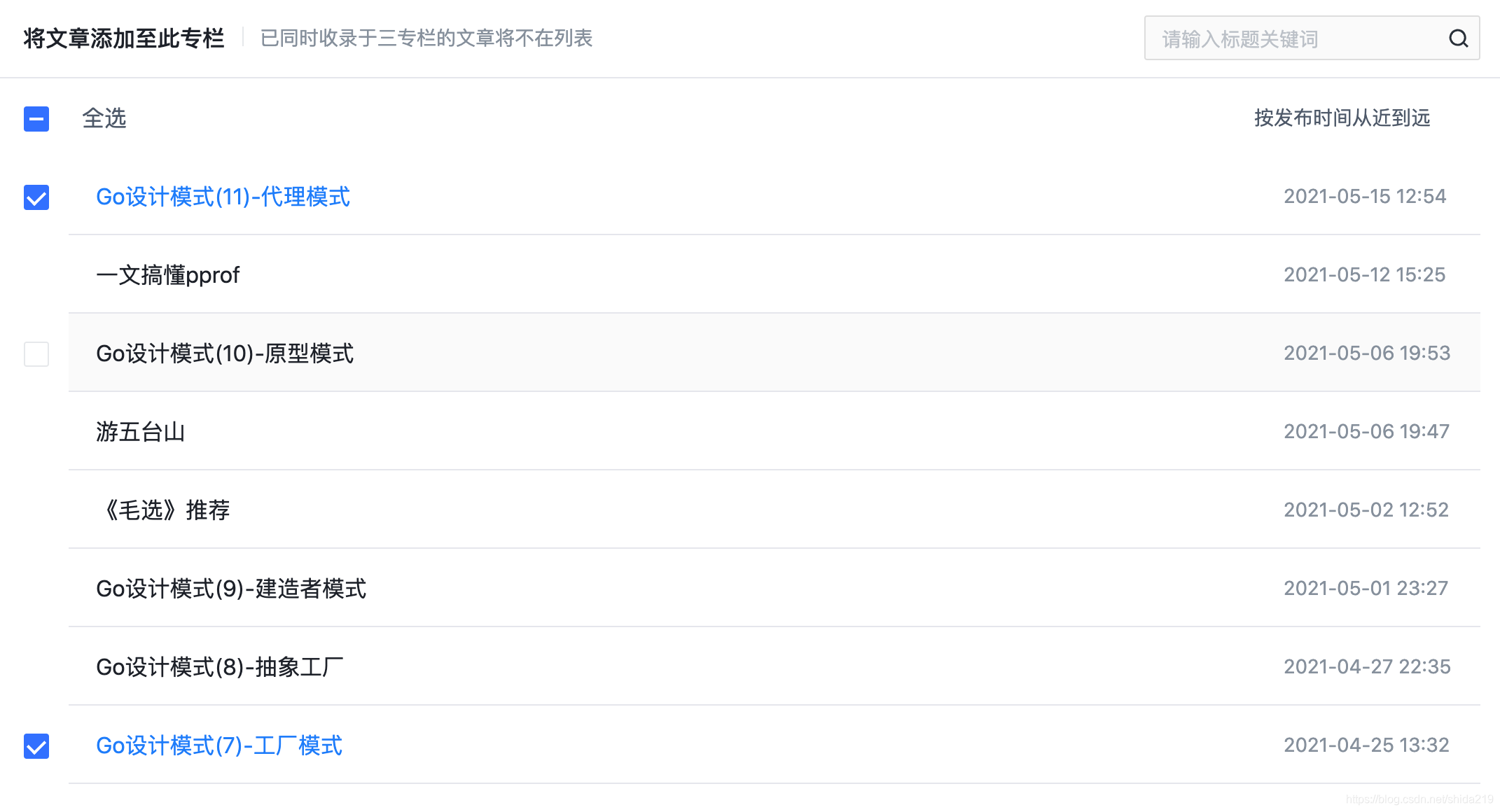Select the checkbox row for 一文搞懂pprof
The width and height of the screenshot is (1500, 812).
pyautogui.click(x=36, y=275)
